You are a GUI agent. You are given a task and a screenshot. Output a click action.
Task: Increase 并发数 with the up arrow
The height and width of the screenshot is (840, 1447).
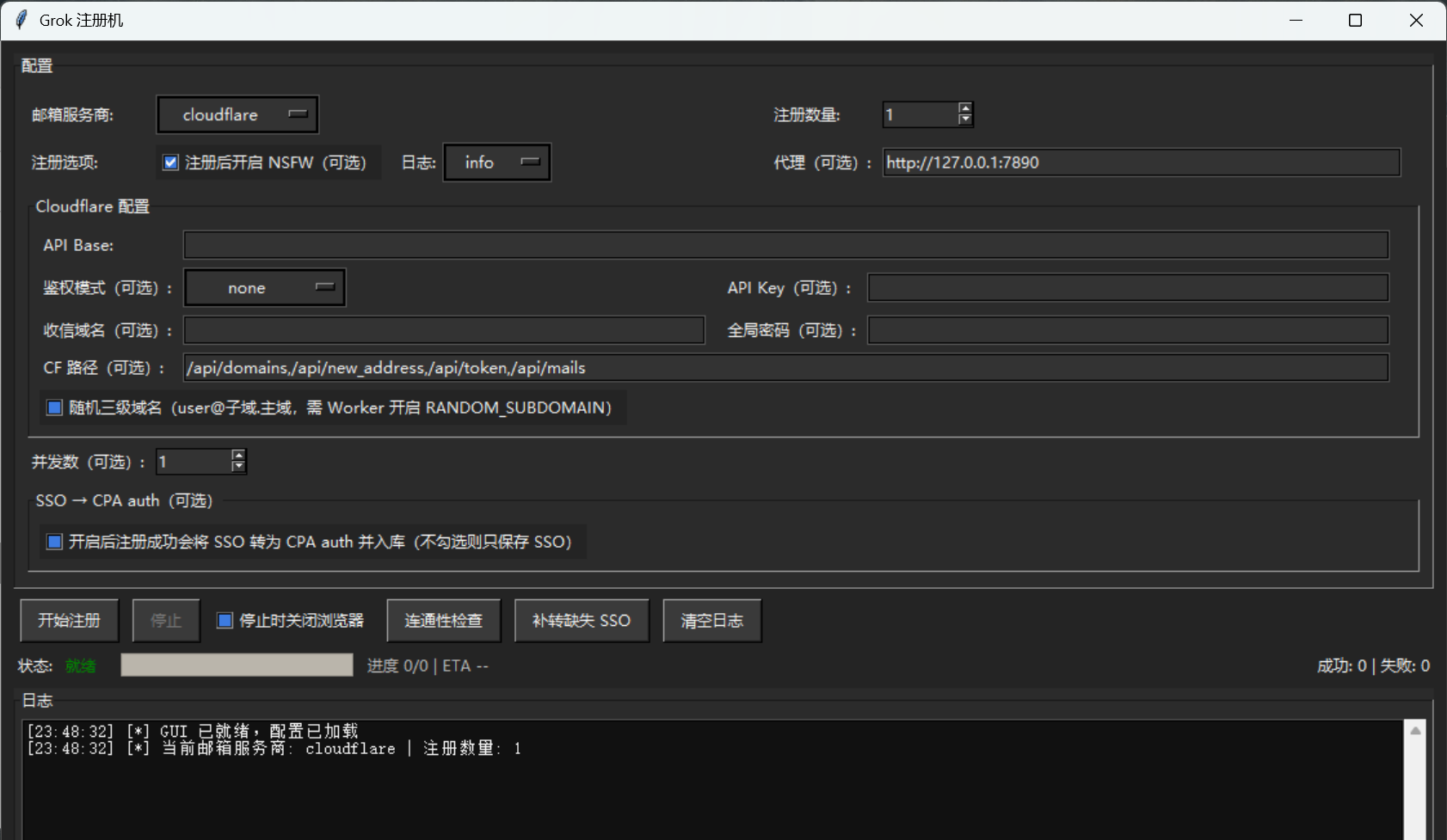(238, 456)
